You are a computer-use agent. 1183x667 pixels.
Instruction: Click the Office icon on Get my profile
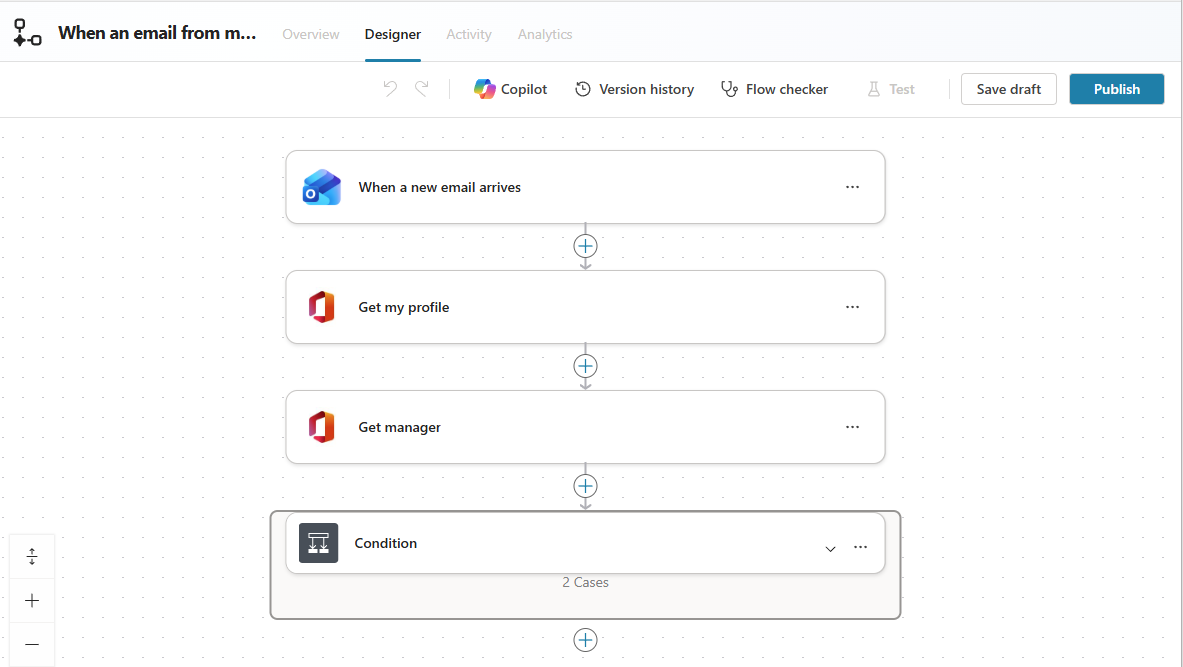point(321,307)
